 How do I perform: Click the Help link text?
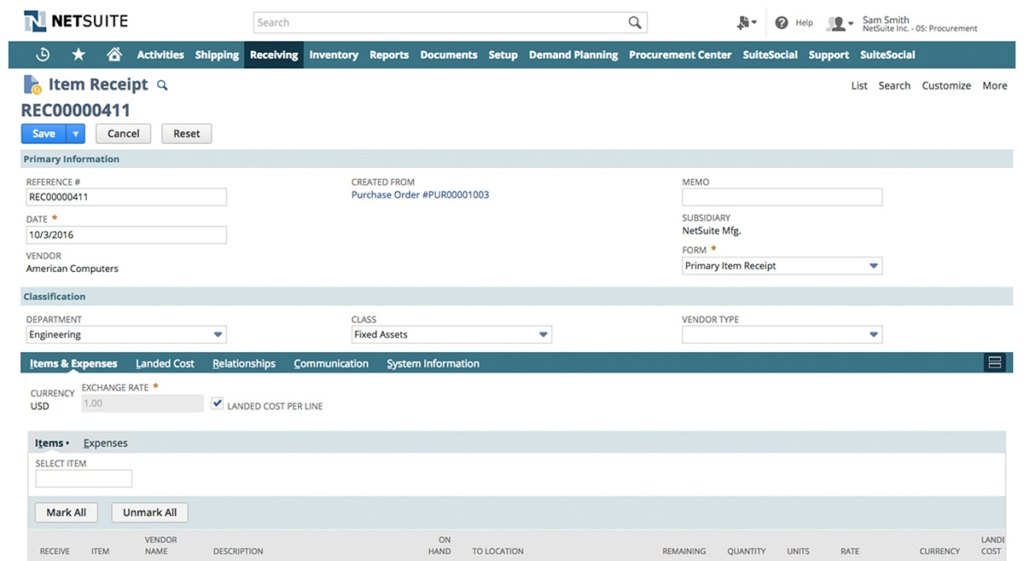tap(804, 23)
